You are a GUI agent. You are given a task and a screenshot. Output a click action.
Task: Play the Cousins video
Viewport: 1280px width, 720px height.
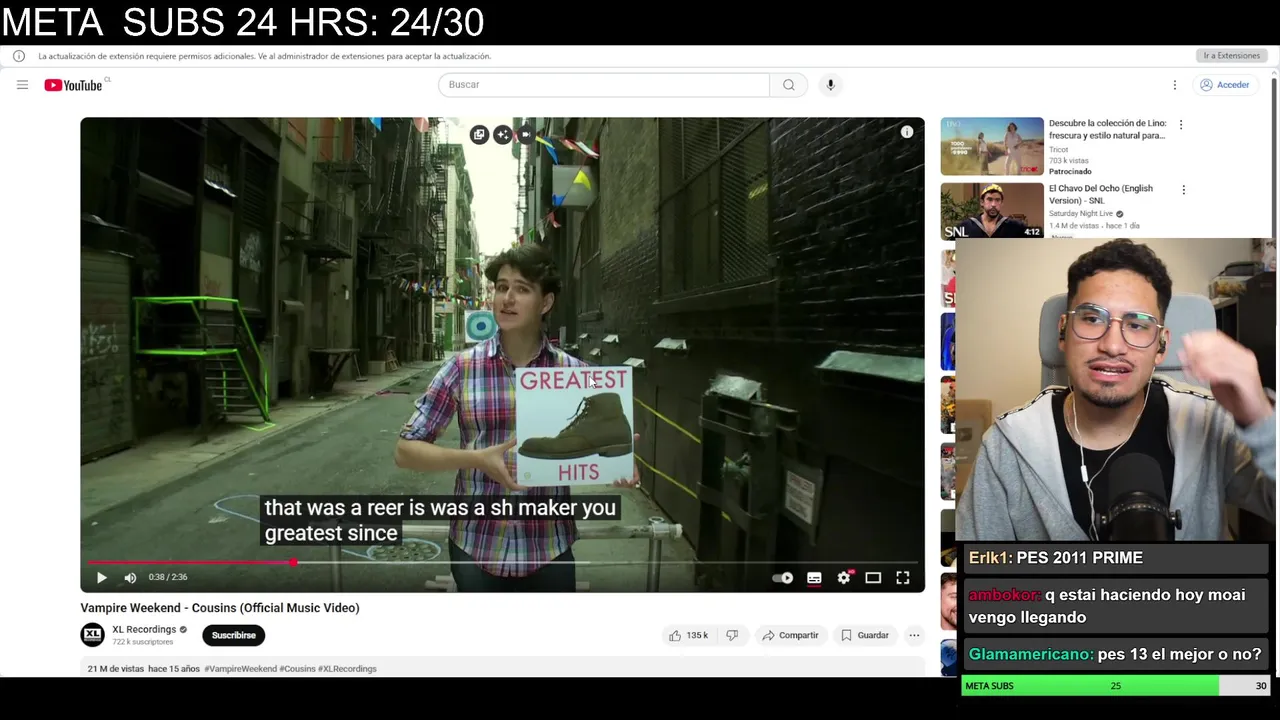[x=101, y=577]
